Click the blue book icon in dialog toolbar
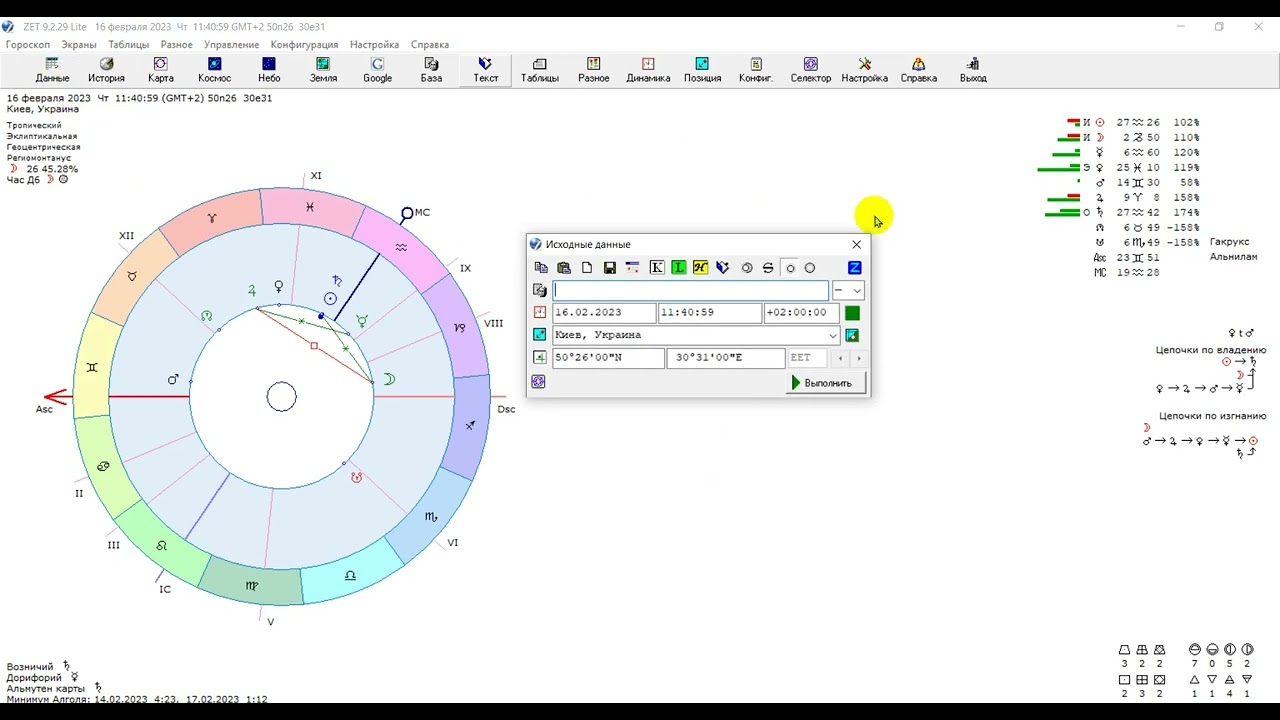 pyautogui.click(x=722, y=268)
